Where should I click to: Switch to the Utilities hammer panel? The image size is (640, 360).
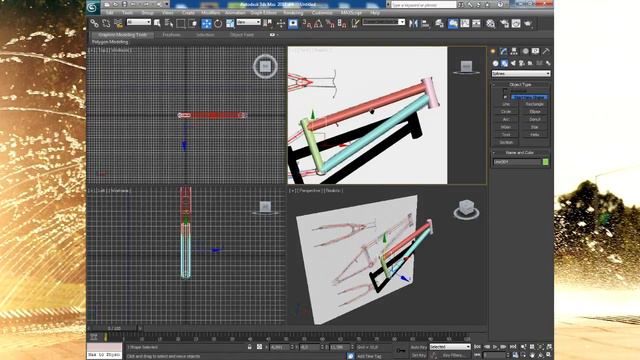tap(546, 51)
